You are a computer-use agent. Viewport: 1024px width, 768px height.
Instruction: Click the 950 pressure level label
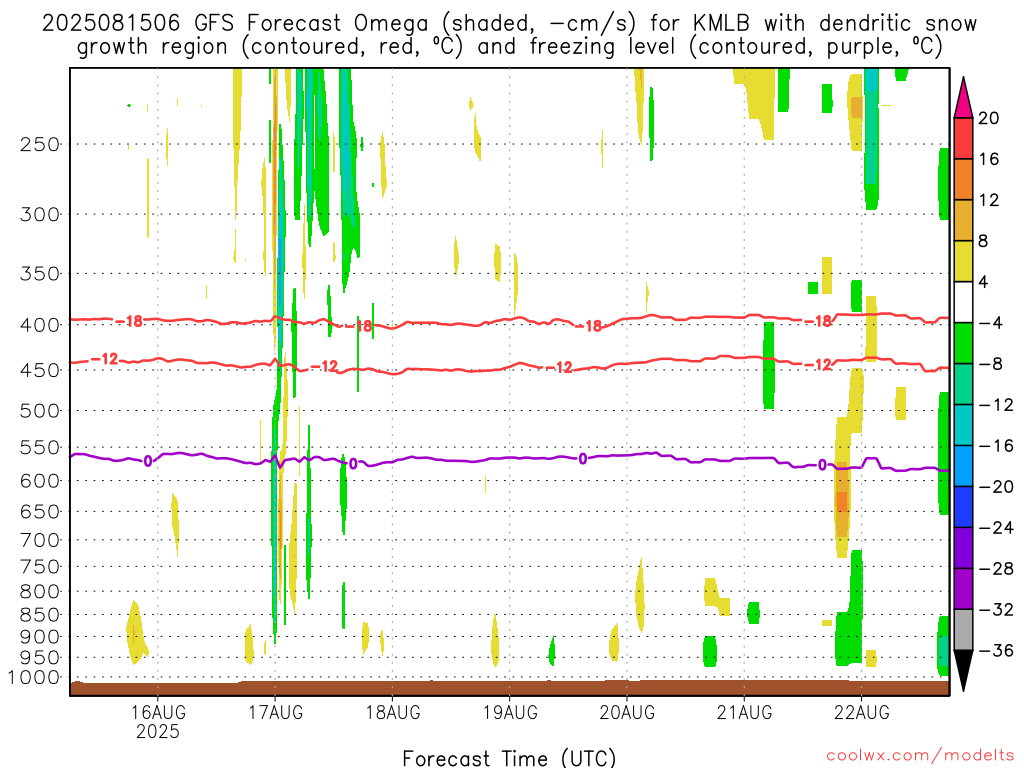(x=40, y=658)
